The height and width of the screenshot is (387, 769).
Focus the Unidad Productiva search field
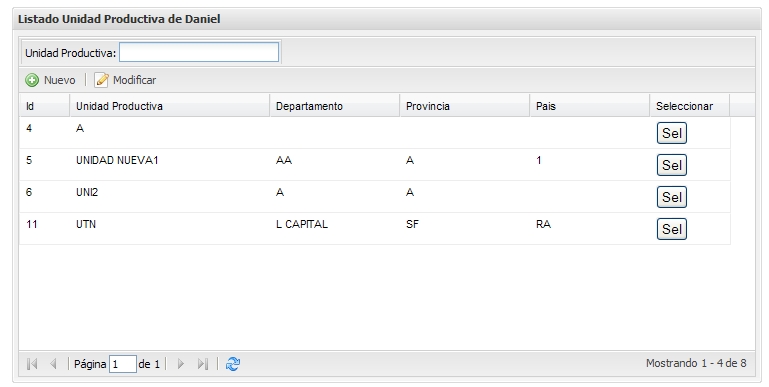click(199, 52)
